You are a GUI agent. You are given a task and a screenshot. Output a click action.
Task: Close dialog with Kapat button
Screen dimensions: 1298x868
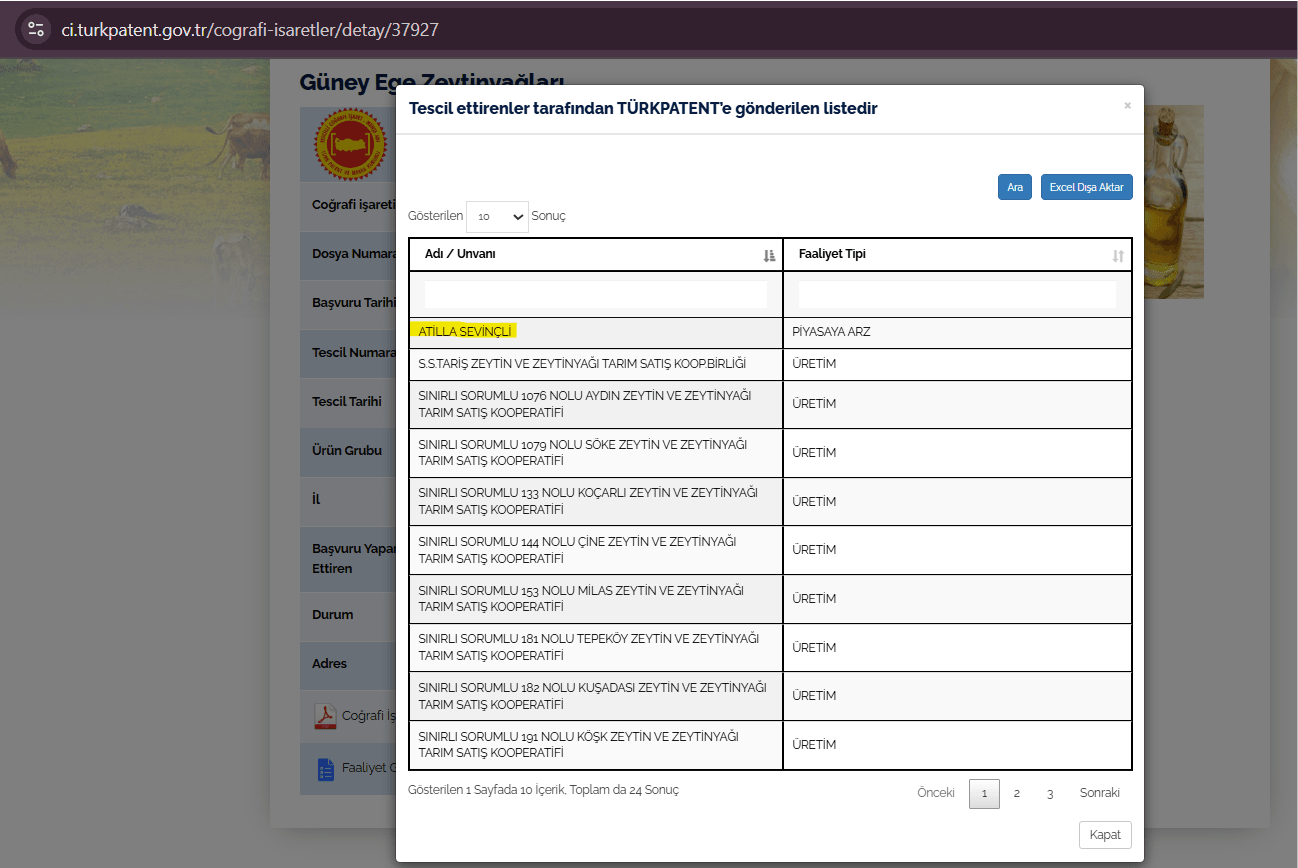click(x=1105, y=835)
